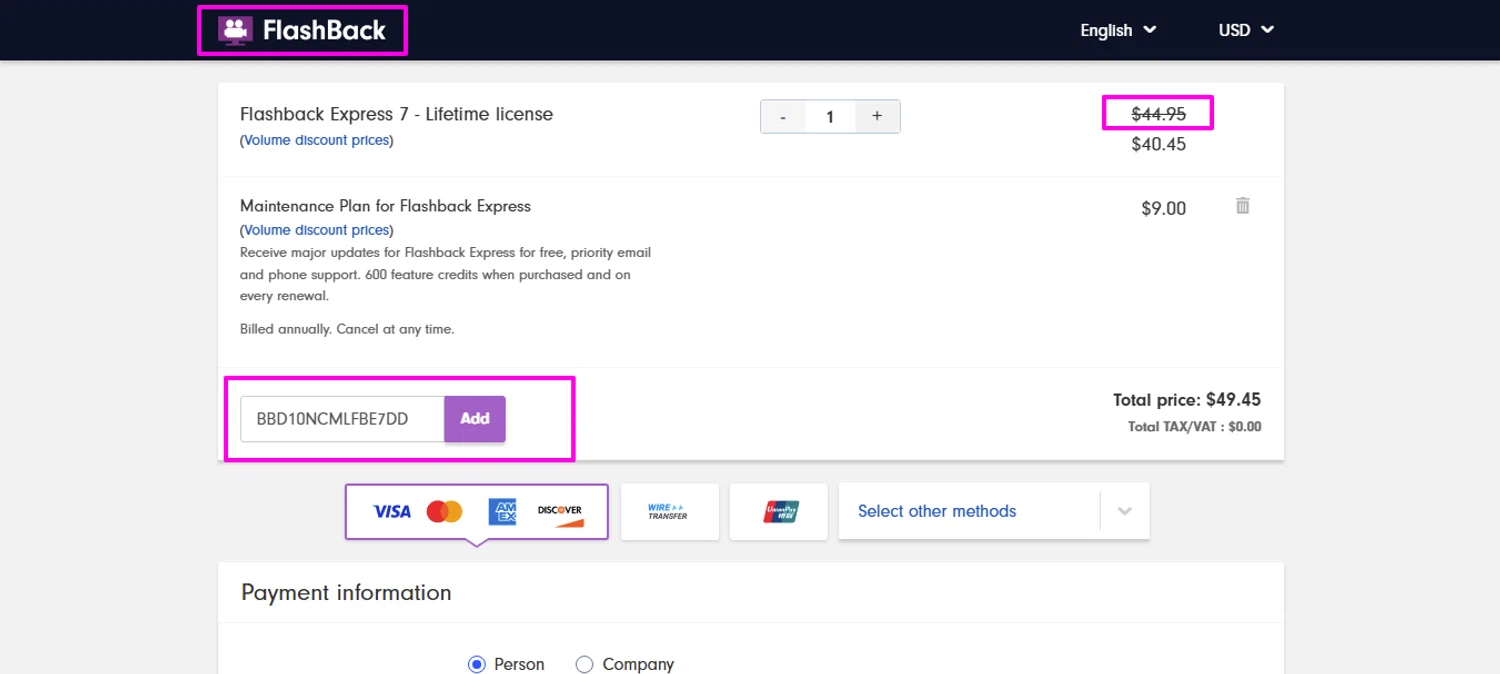Open the English language dropdown

click(x=1118, y=30)
